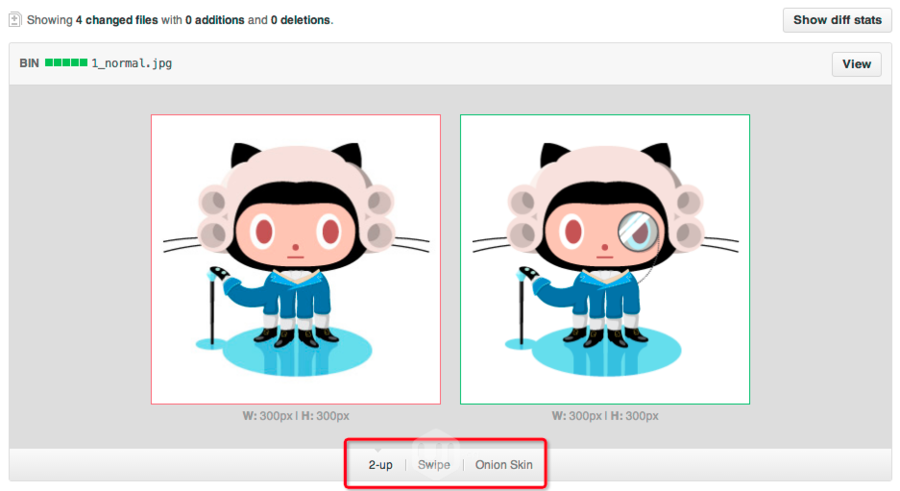Image resolution: width=900 pixels, height=491 pixels.
Task: Click the file diff icon beside Showing
Action: (15, 20)
